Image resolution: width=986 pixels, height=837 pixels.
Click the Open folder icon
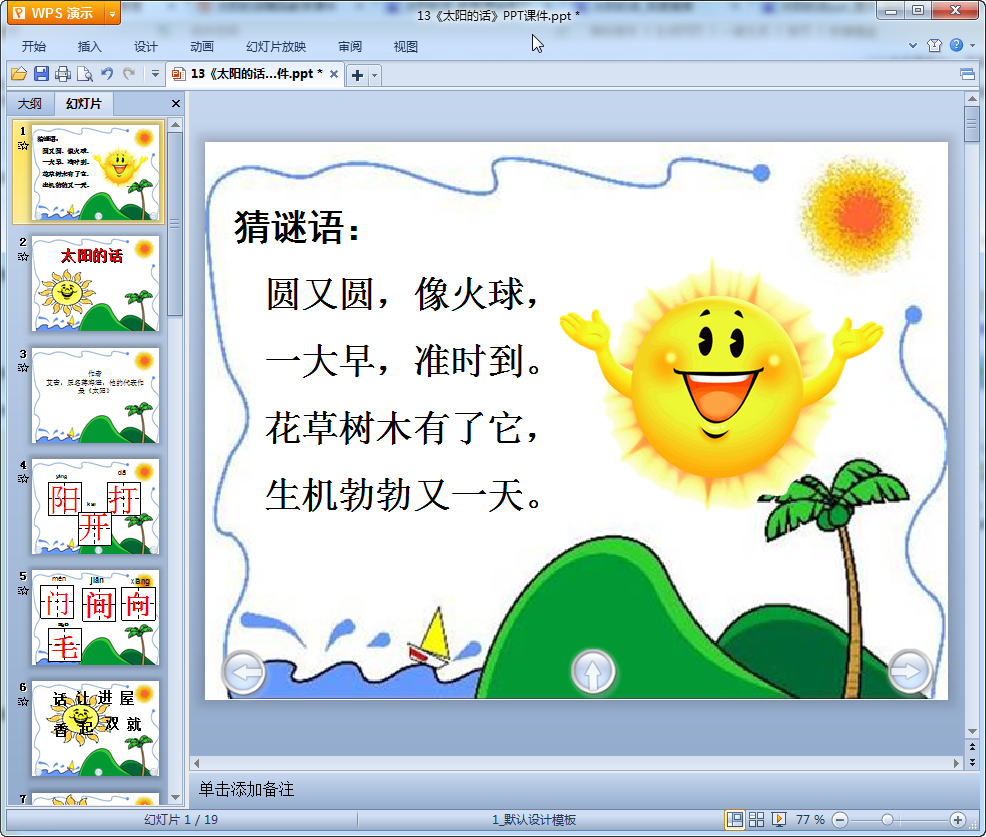tap(19, 74)
